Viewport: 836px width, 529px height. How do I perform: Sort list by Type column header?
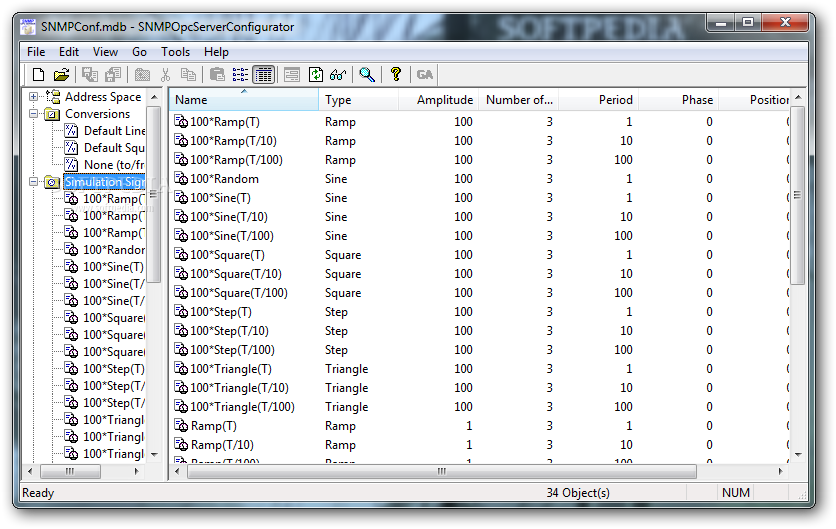[359, 100]
